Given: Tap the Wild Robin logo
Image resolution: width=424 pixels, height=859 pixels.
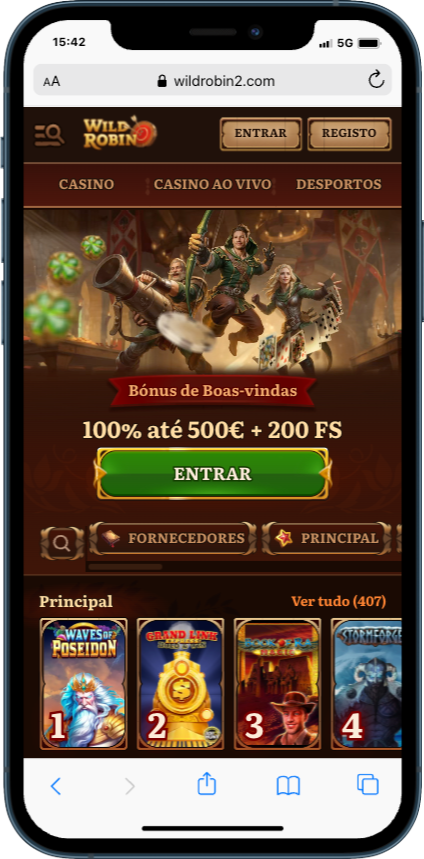Looking at the screenshot, I should pyautogui.click(x=120, y=134).
